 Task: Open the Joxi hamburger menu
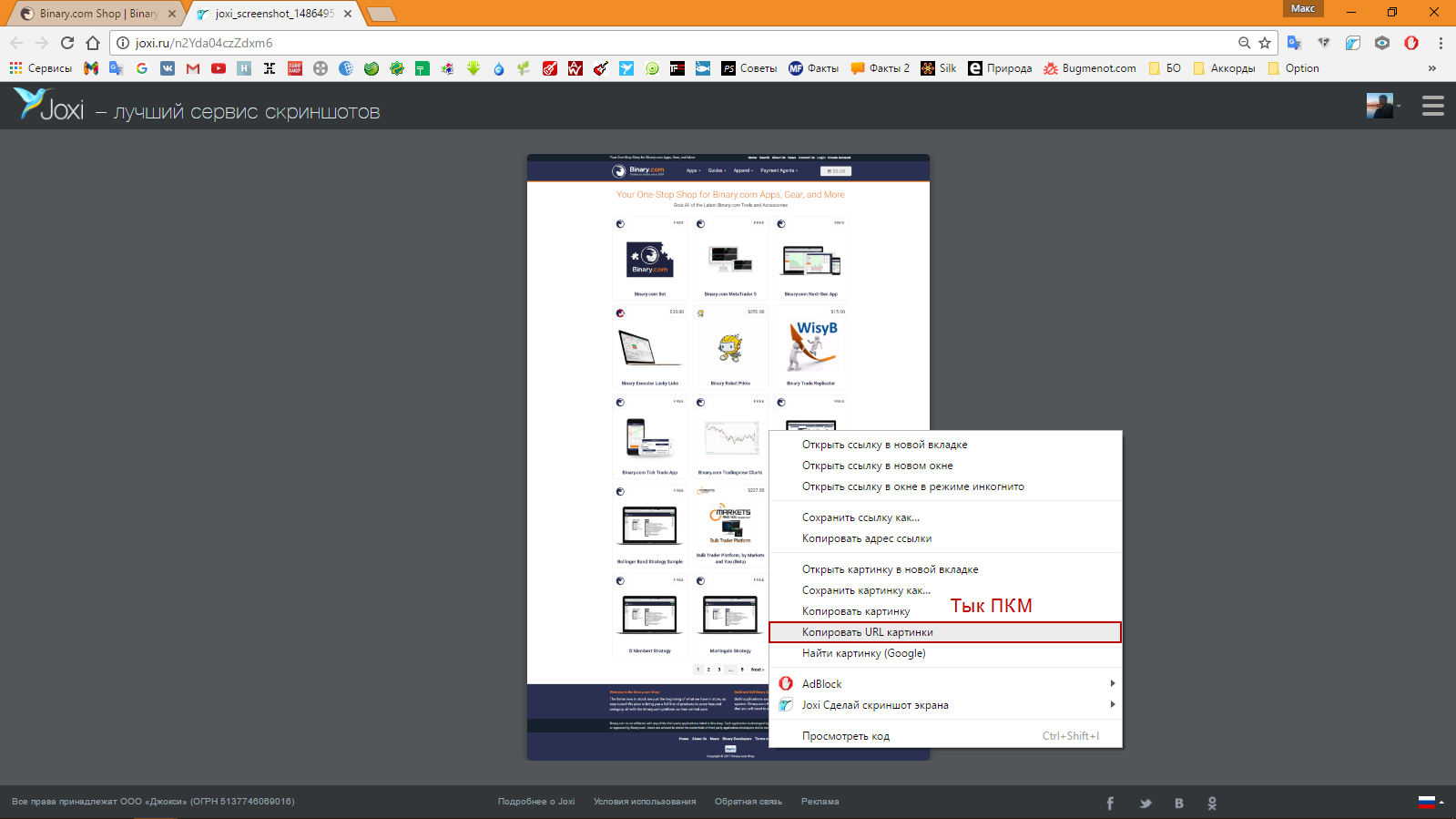coord(1433,106)
